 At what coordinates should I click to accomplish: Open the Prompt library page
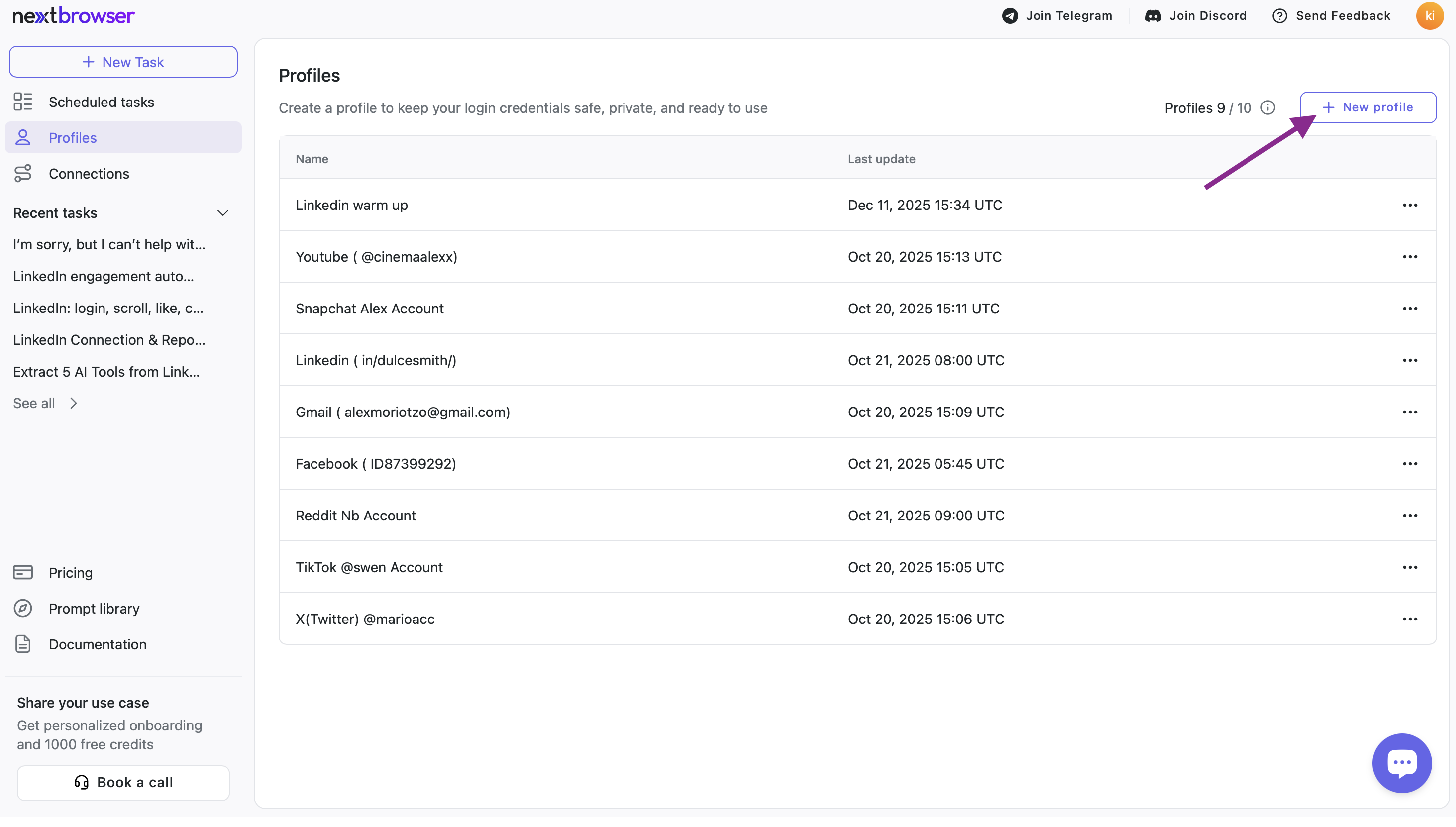[x=94, y=609]
